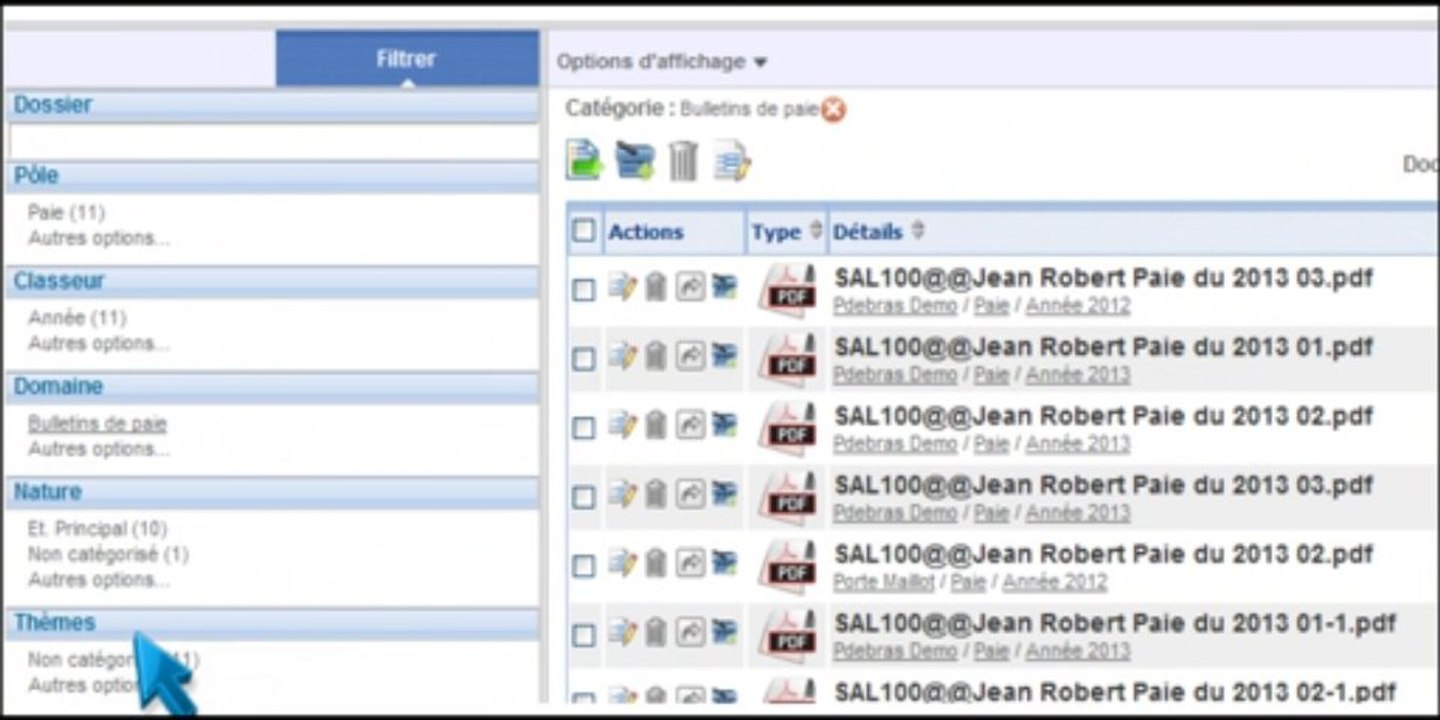Switch to the Filtrer tab

click(407, 59)
